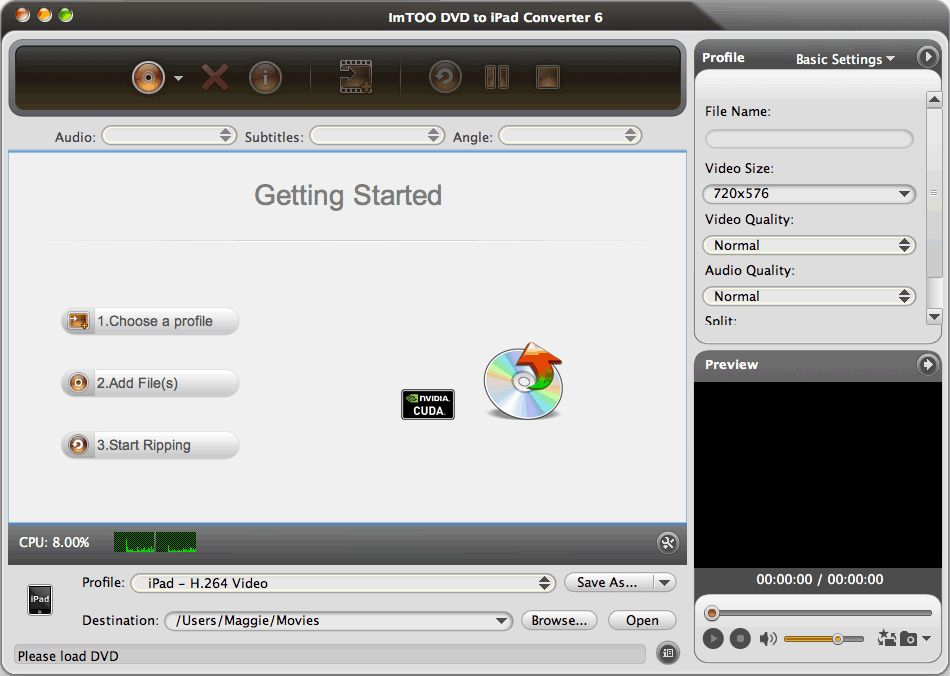The height and width of the screenshot is (676, 950).
Task: Click the log list icon by status bar
Action: [668, 653]
